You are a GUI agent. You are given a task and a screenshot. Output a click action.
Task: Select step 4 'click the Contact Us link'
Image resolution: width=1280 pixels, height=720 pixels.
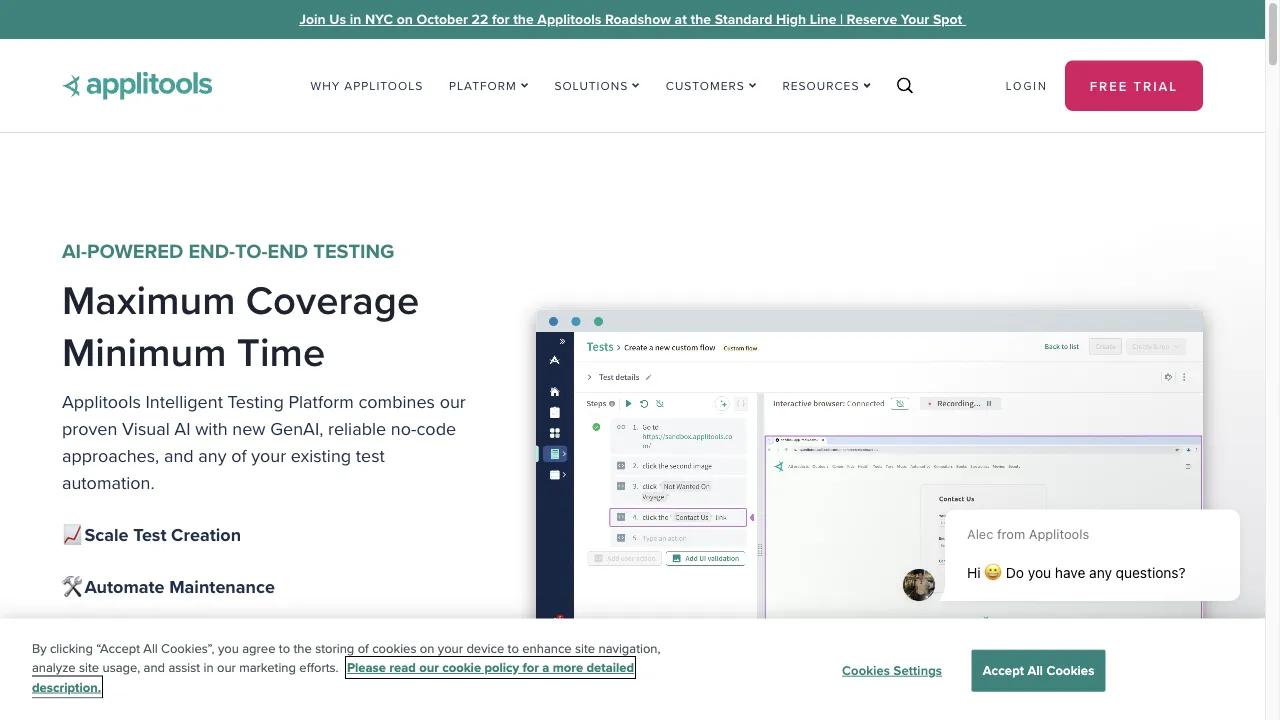click(x=678, y=517)
